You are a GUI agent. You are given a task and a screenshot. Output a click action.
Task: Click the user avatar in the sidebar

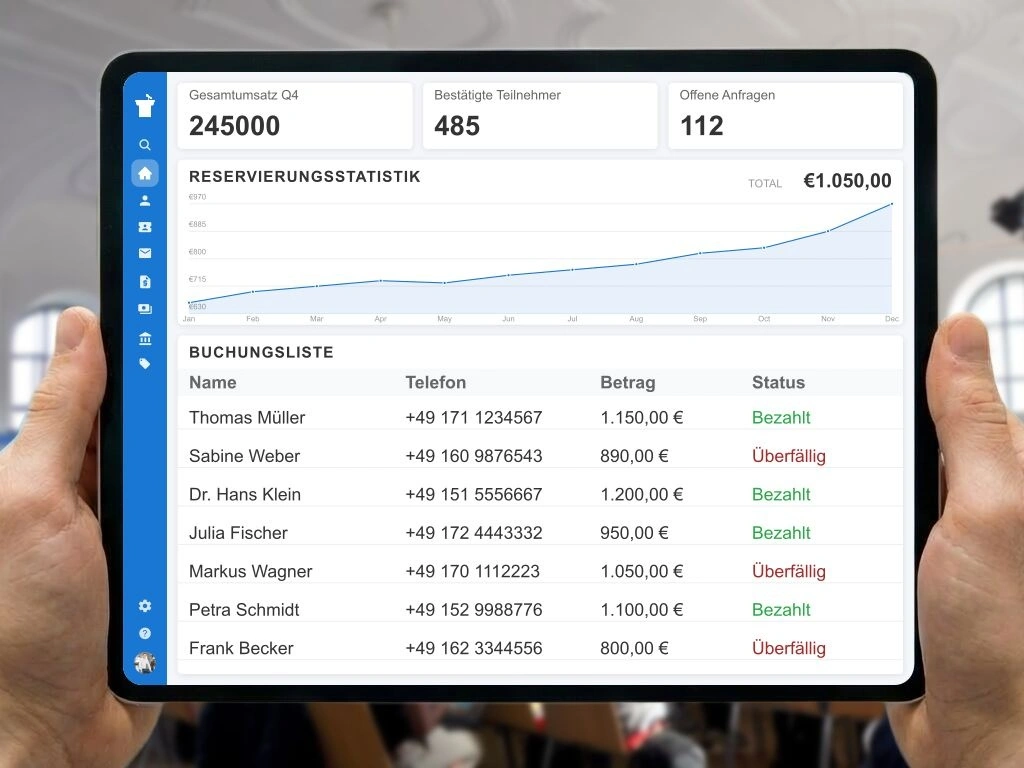[x=145, y=662]
